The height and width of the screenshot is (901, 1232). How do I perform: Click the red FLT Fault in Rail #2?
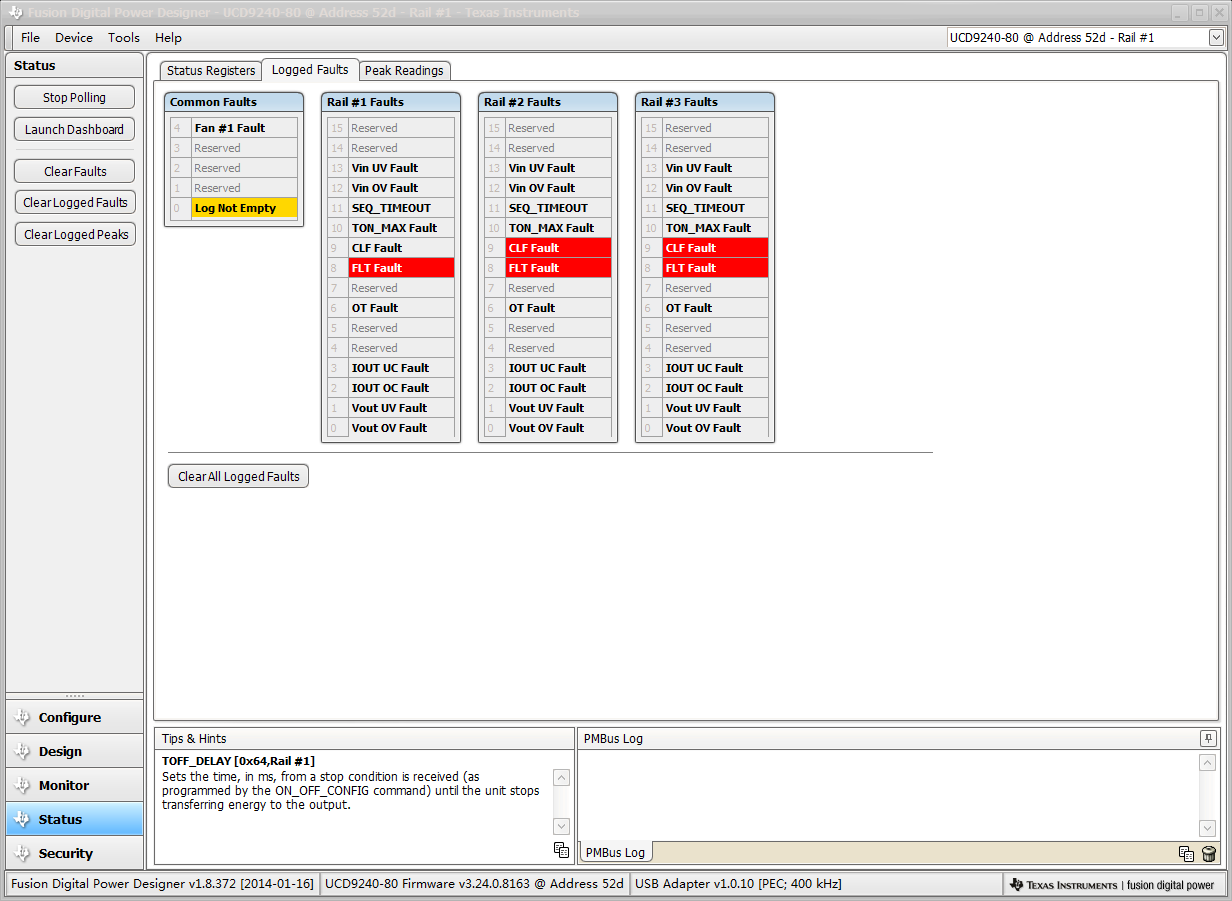click(x=558, y=268)
